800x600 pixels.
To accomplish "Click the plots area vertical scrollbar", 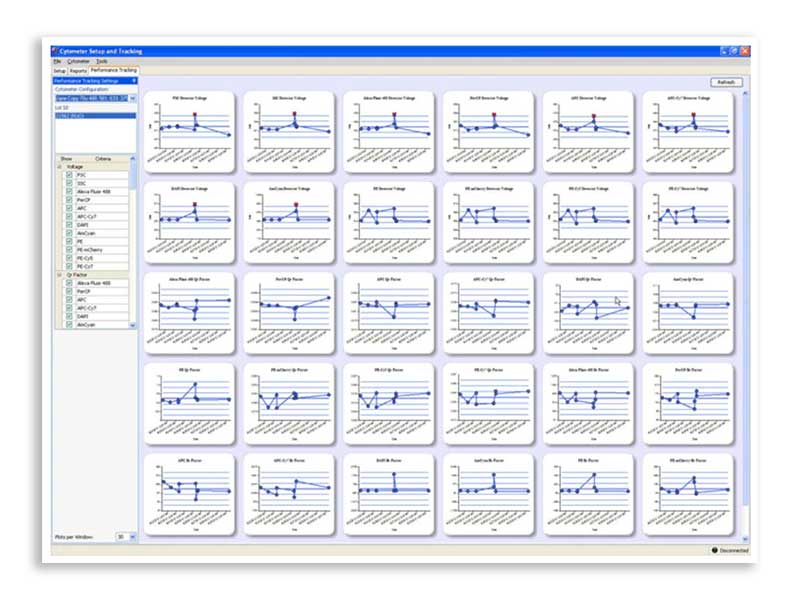I will (x=743, y=300).
